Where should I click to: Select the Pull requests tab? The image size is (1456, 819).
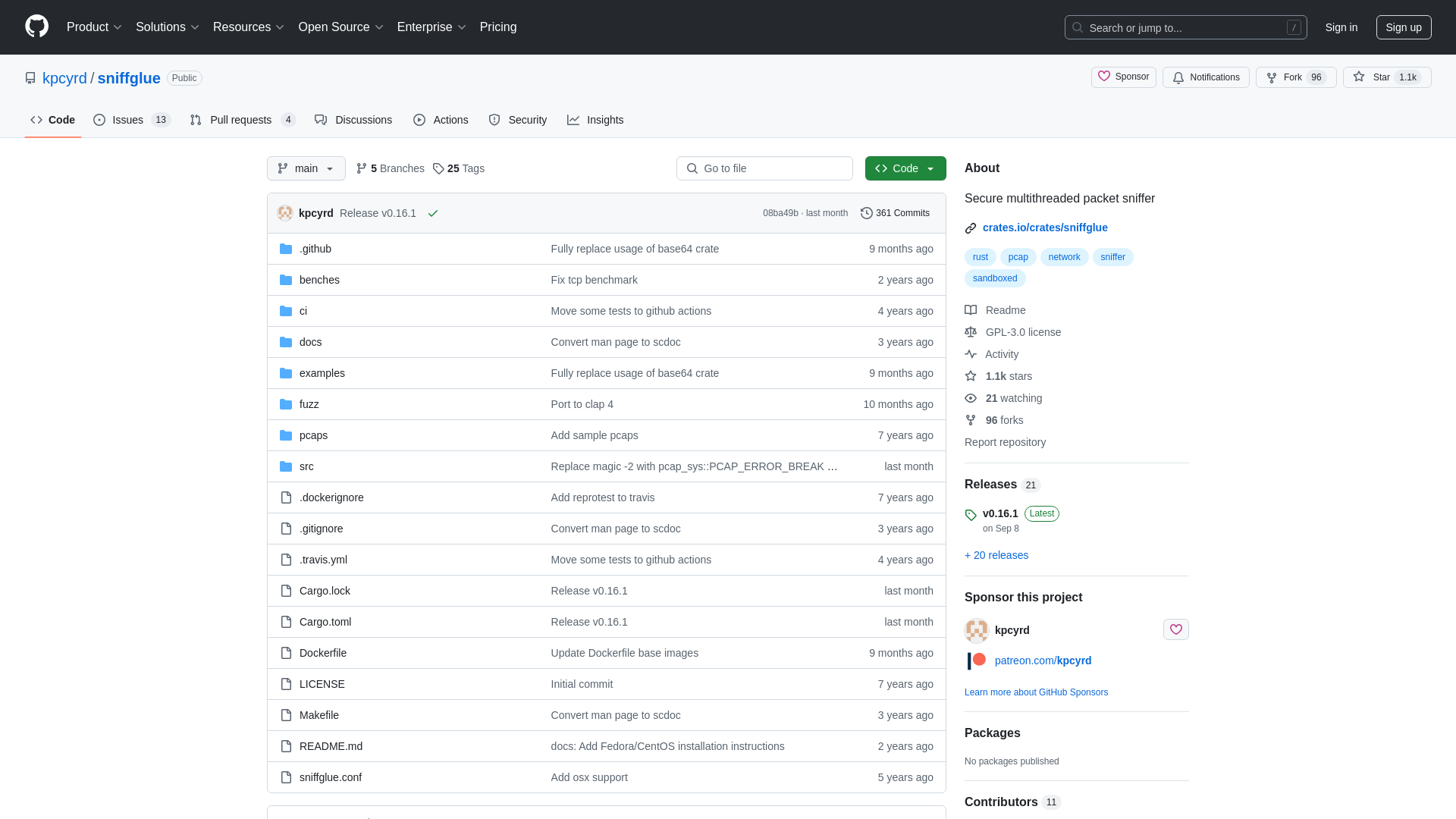(243, 119)
